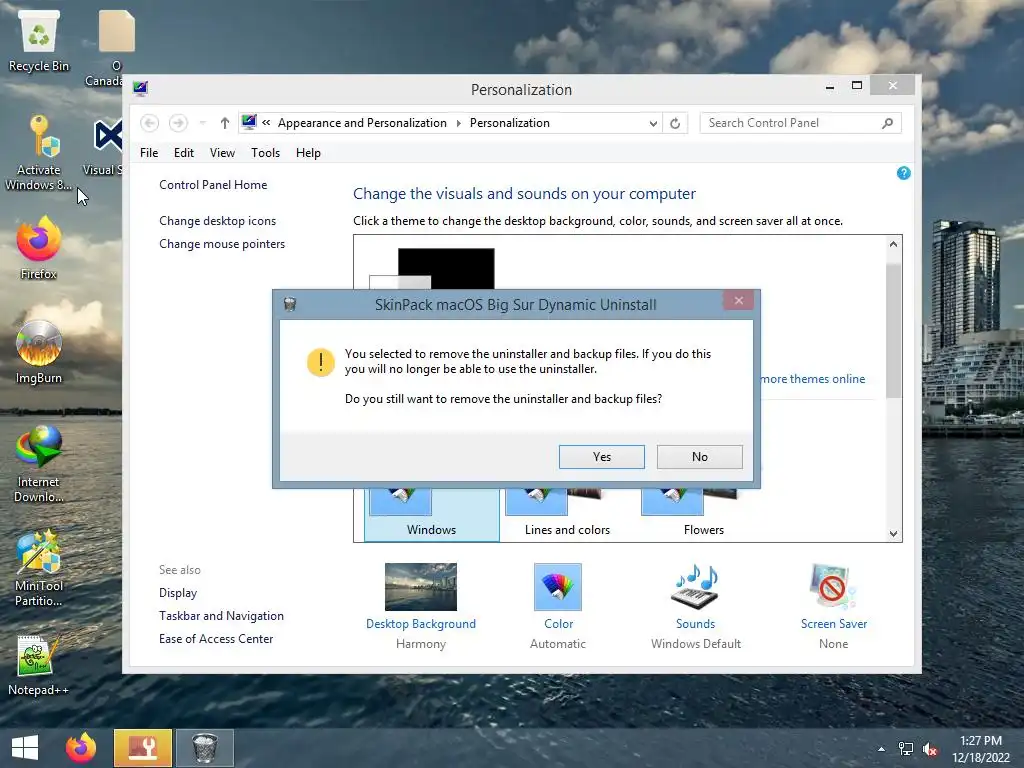Click the muted volume tray icon
Image resolution: width=1024 pixels, height=768 pixels.
point(930,749)
